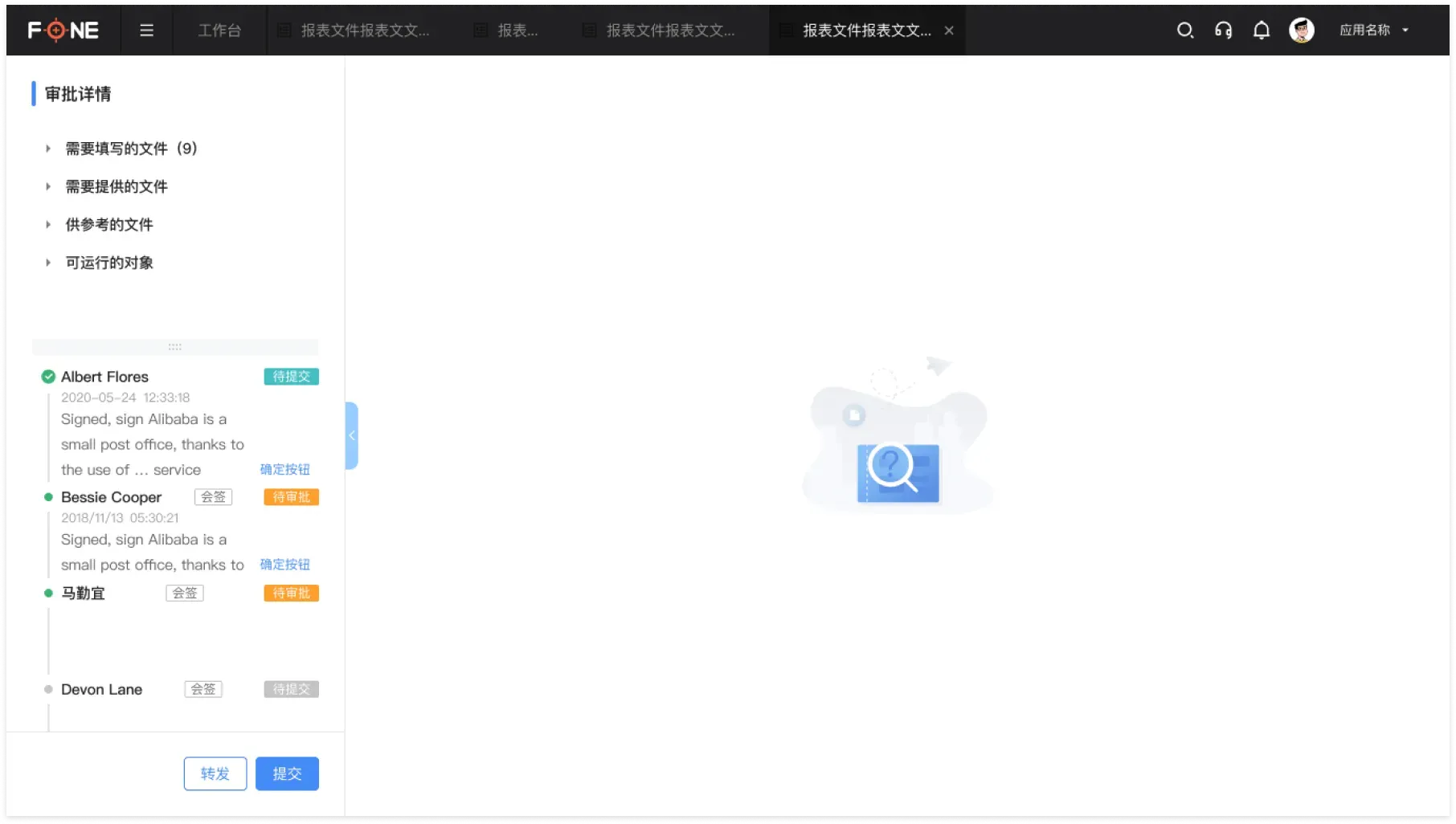Open the headset support icon
Image resolution: width=1456 pixels, height=824 pixels.
pos(1223,31)
